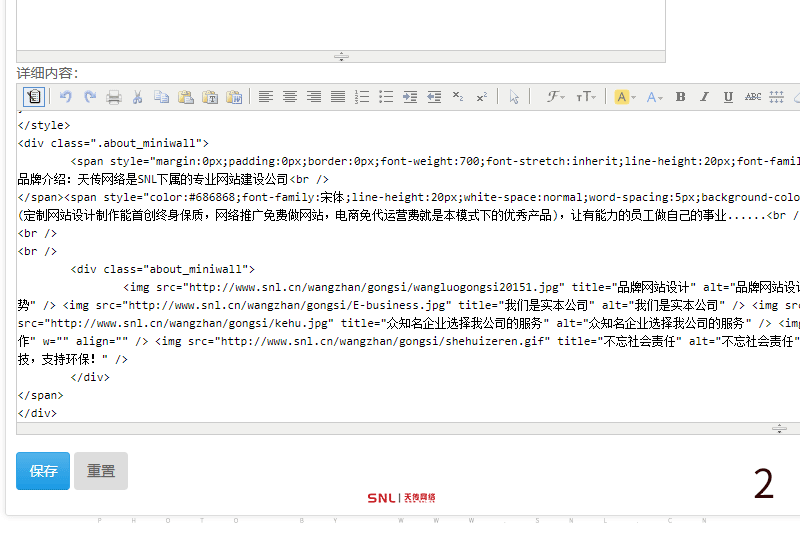The image size is (800, 533).
Task: Click the resize handle of upper textarea
Action: tap(341, 57)
